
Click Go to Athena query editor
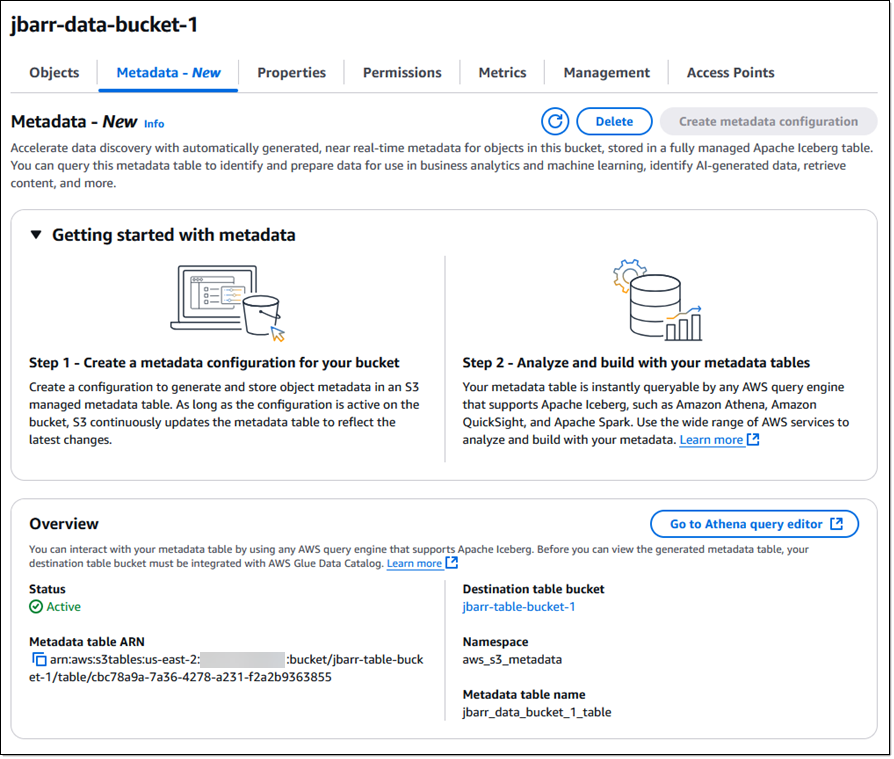754,524
